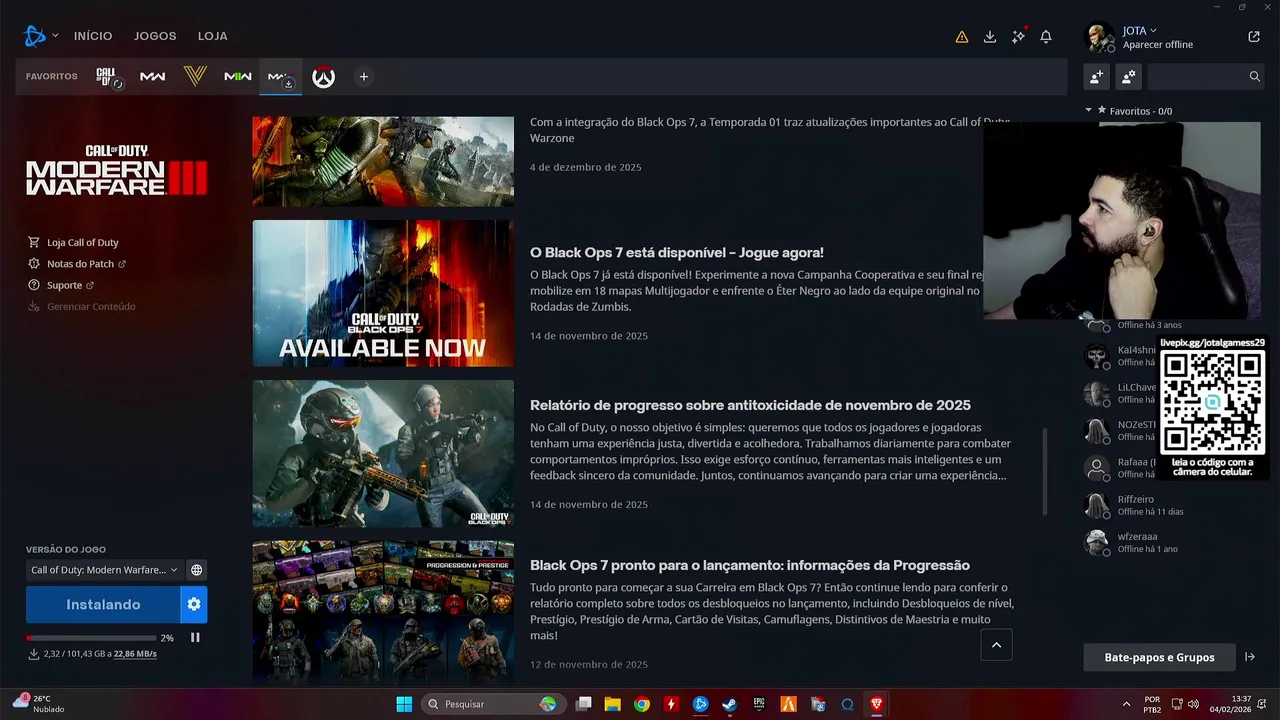
Task: Open Epic Games from the taskbar
Action: click(x=759, y=704)
